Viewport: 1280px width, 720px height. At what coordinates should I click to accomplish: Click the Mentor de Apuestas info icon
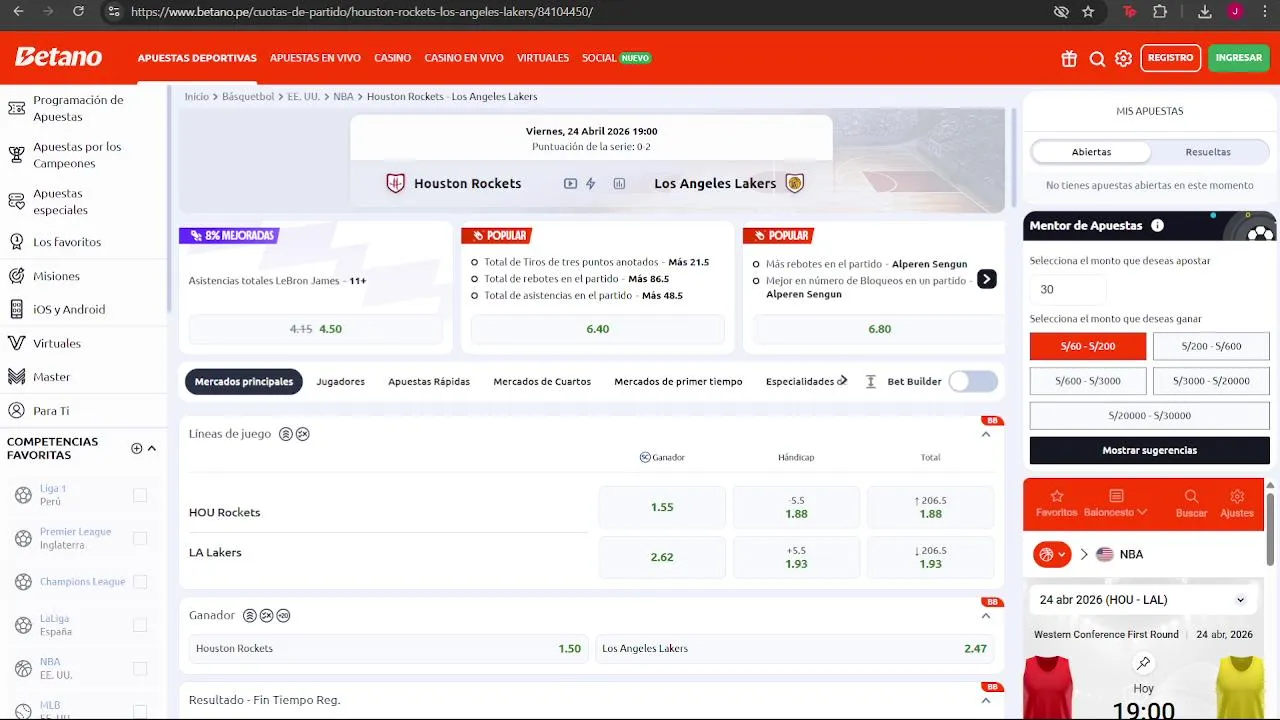click(1157, 226)
